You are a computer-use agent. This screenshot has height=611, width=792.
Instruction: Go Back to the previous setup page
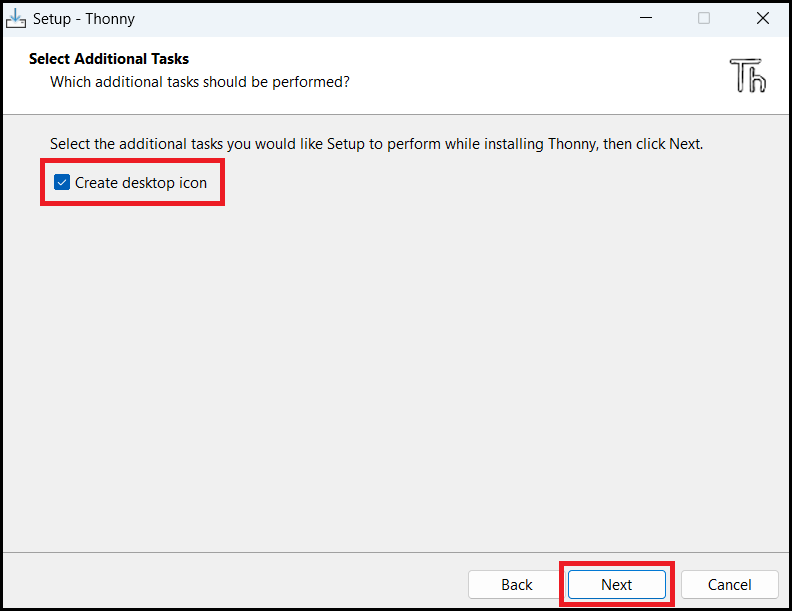(x=516, y=584)
